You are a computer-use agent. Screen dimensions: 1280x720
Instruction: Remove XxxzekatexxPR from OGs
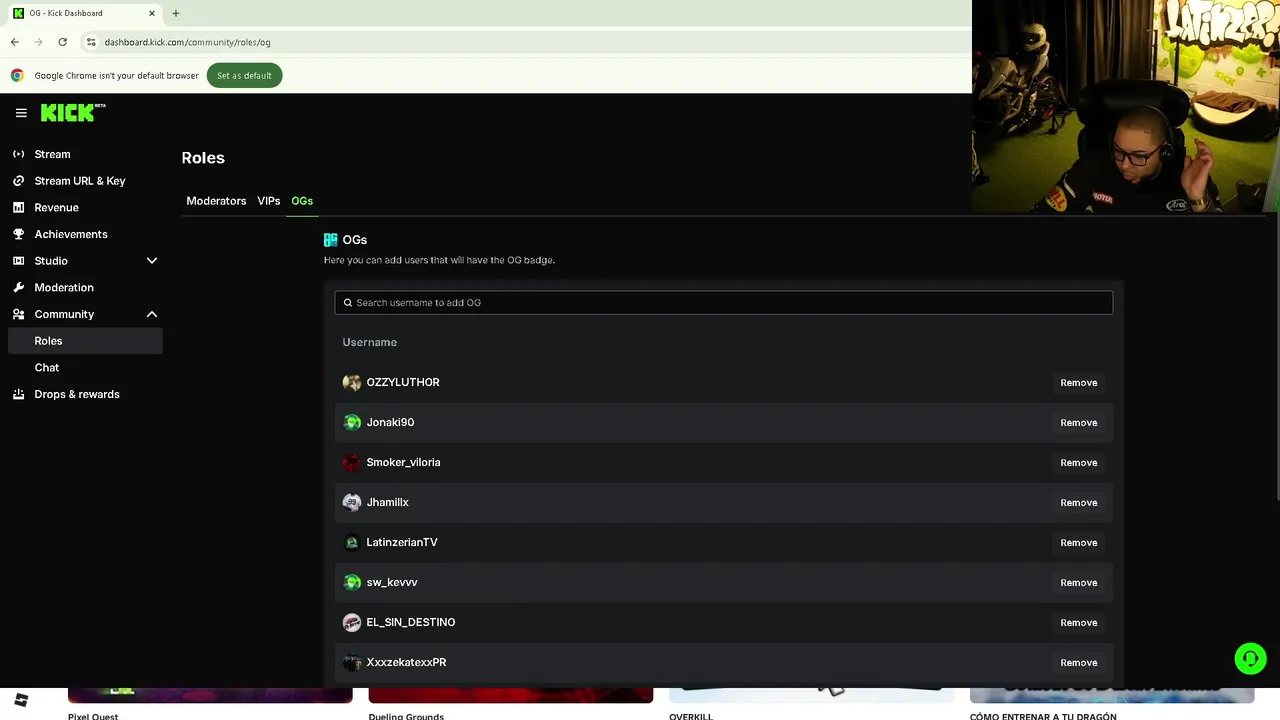pyautogui.click(x=1078, y=662)
